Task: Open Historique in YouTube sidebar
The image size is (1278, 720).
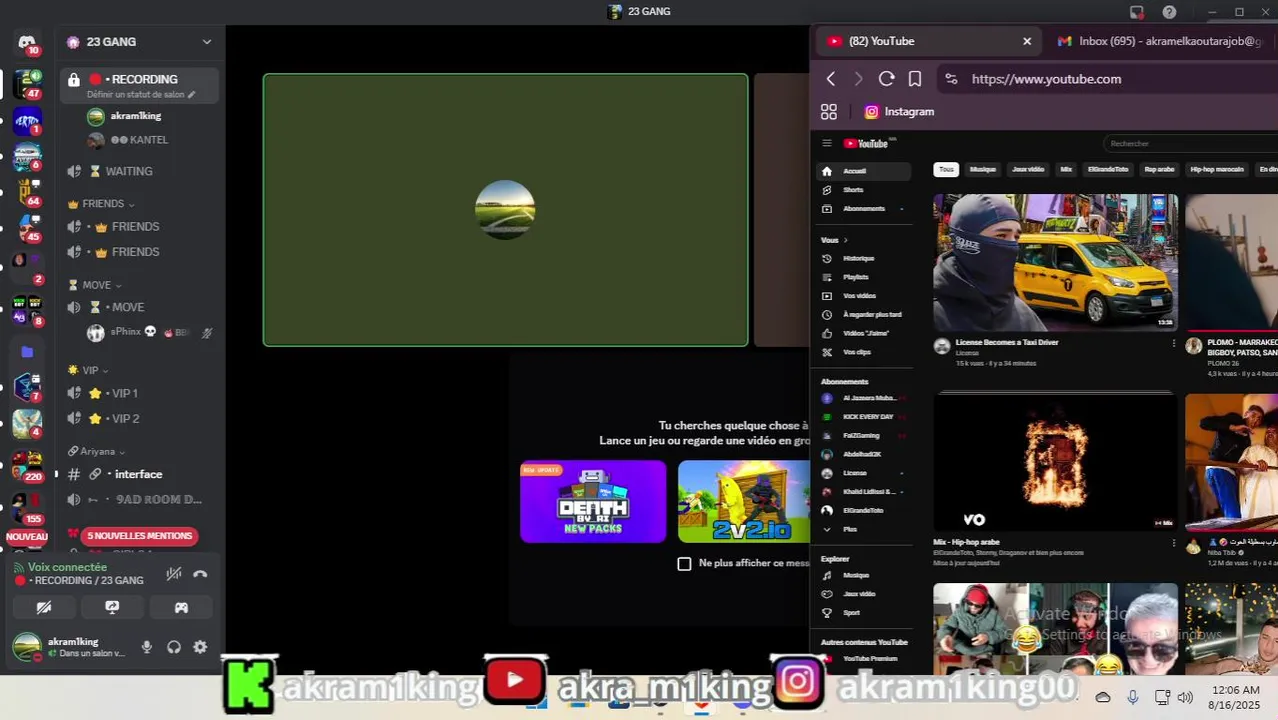Action: click(x=865, y=258)
